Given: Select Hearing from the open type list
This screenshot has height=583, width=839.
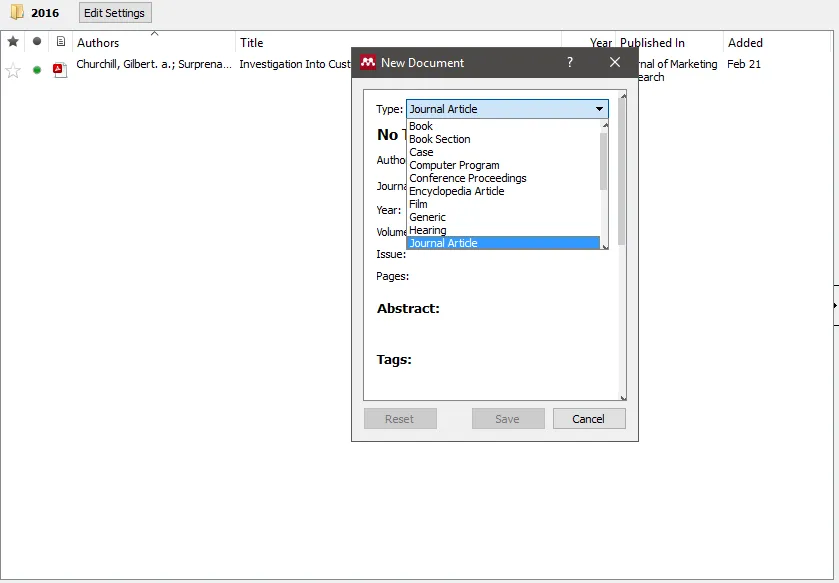Looking at the screenshot, I should 427,230.
